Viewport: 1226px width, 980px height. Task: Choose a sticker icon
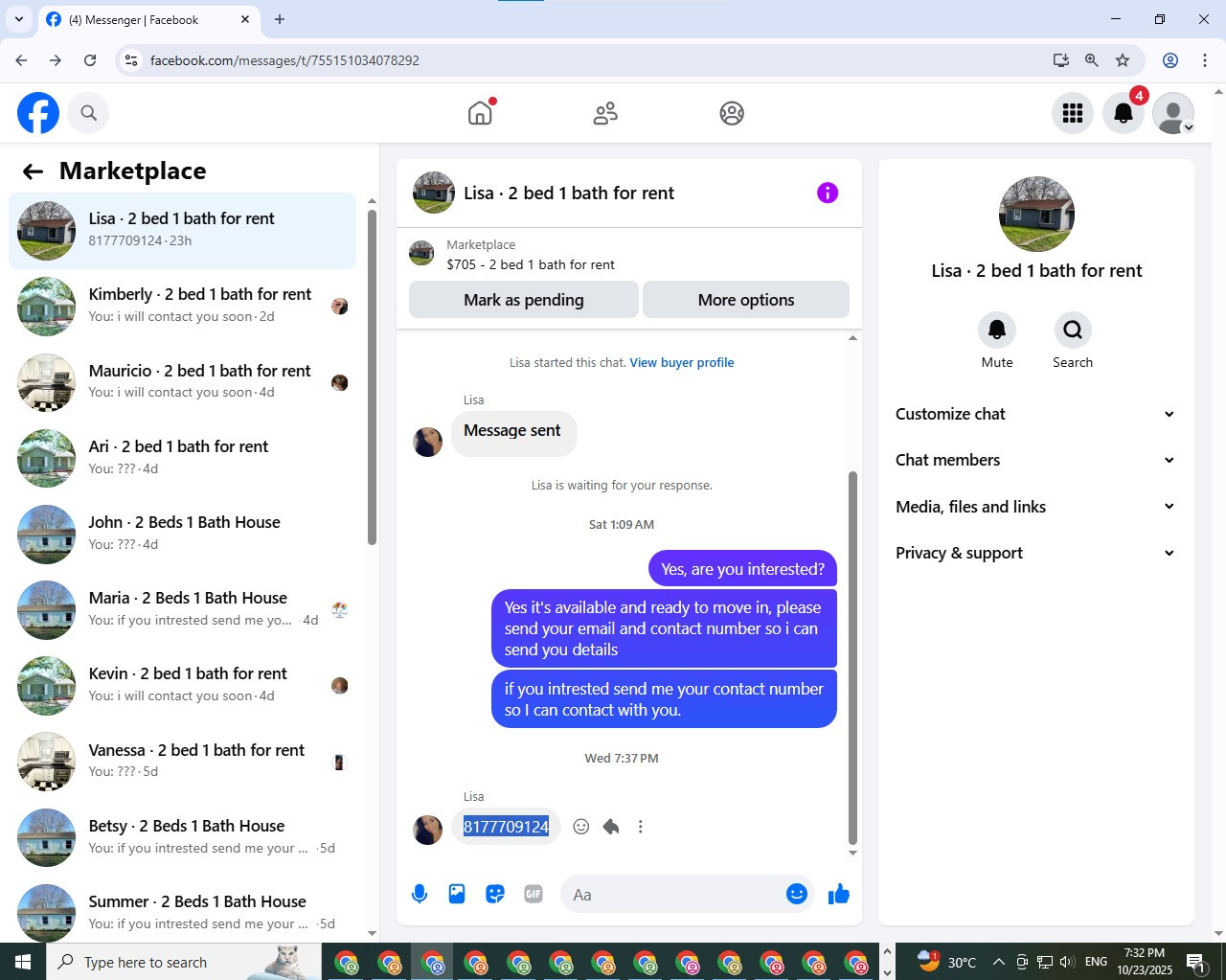click(x=495, y=894)
